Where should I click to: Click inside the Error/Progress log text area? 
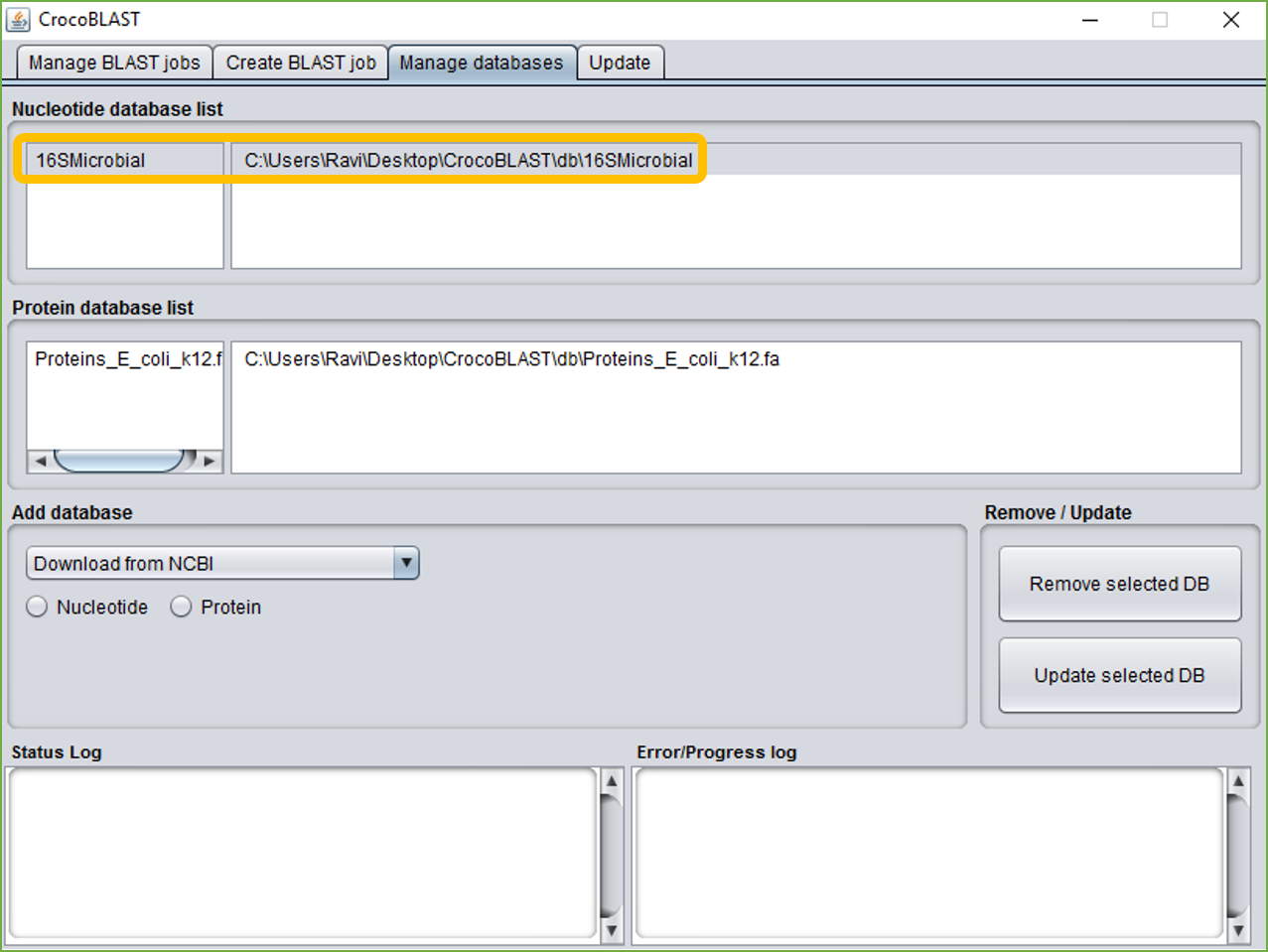(929, 854)
